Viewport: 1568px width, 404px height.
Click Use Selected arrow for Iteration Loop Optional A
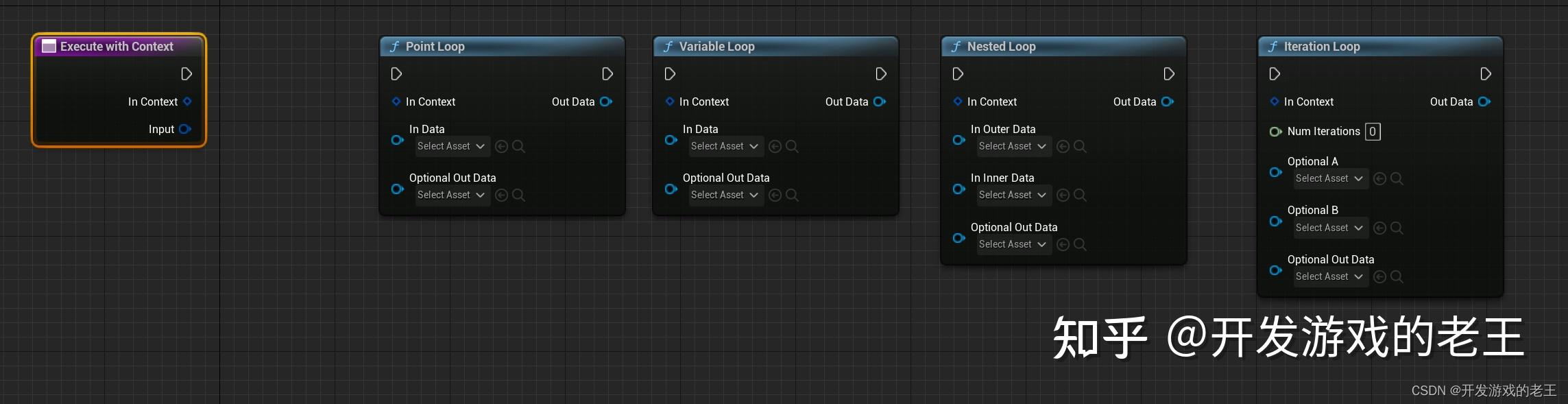click(1379, 178)
